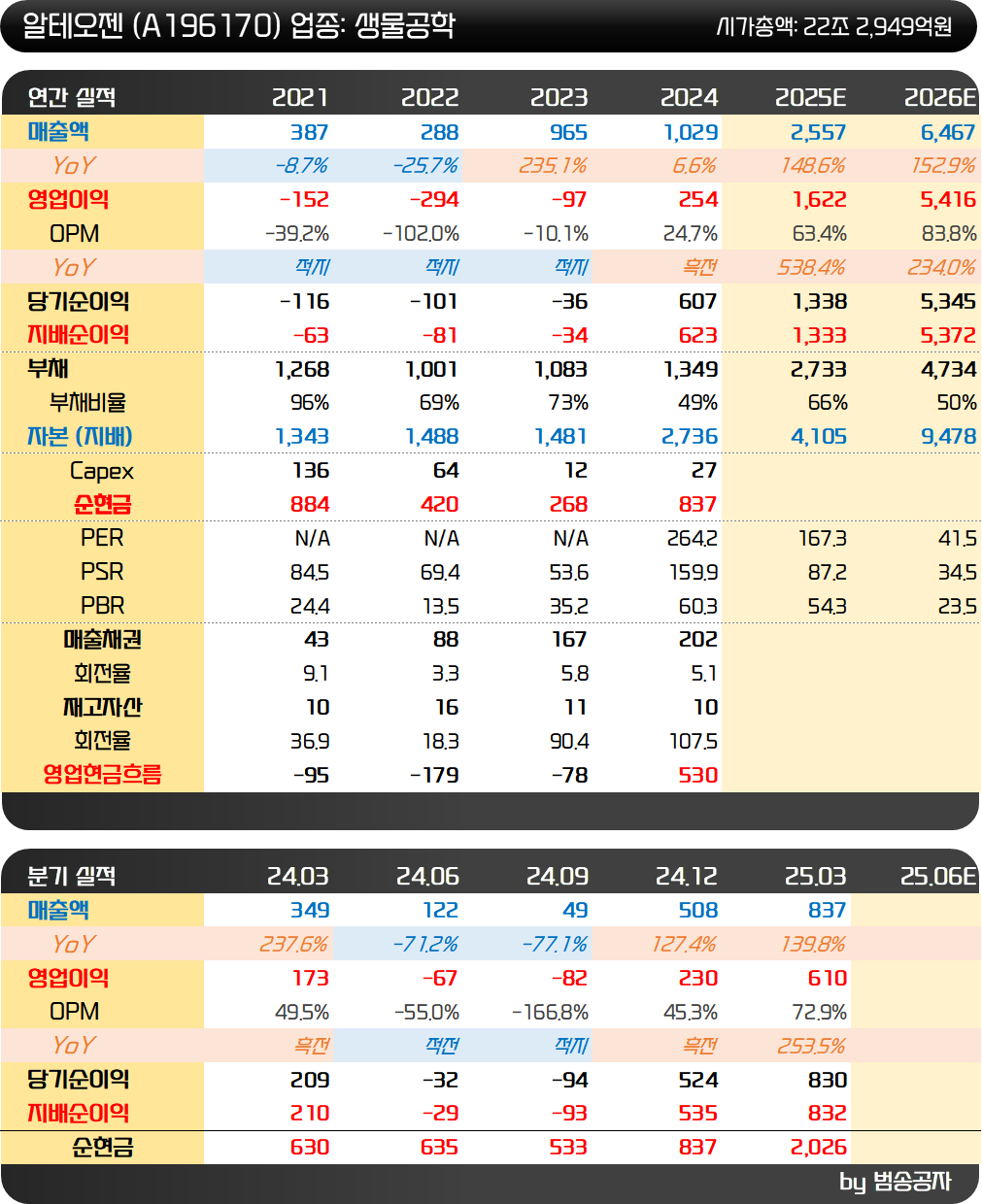Select the 부채비율 value 96%

tap(310, 403)
